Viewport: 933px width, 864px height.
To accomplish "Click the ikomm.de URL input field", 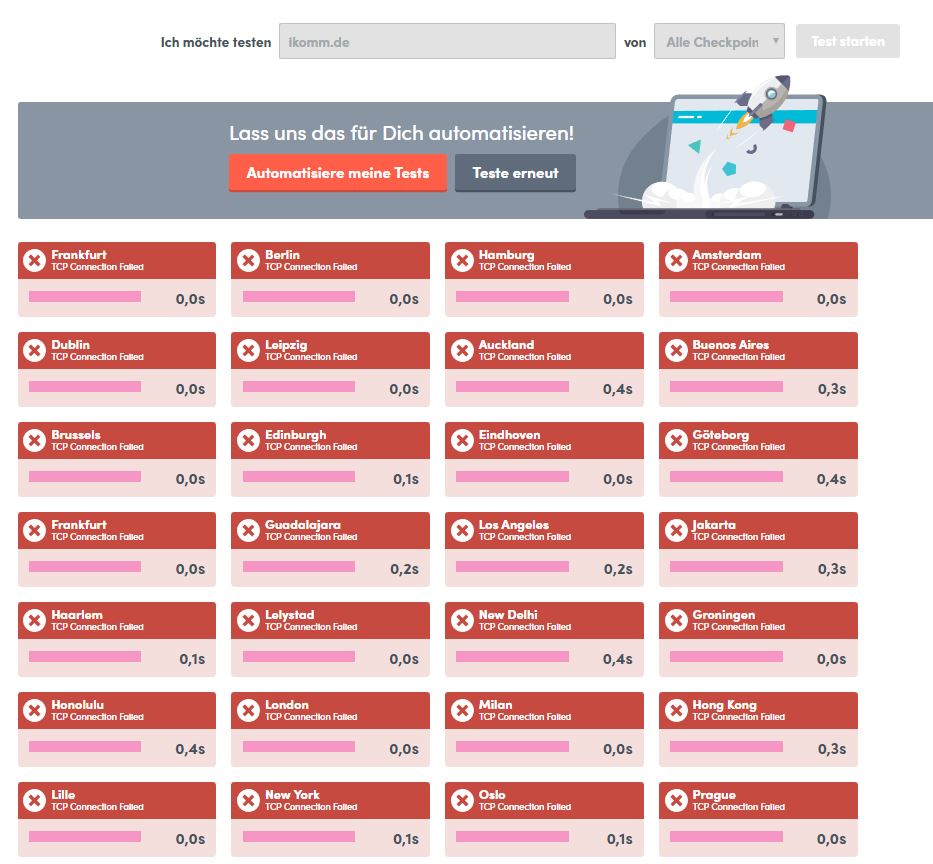I will [446, 42].
